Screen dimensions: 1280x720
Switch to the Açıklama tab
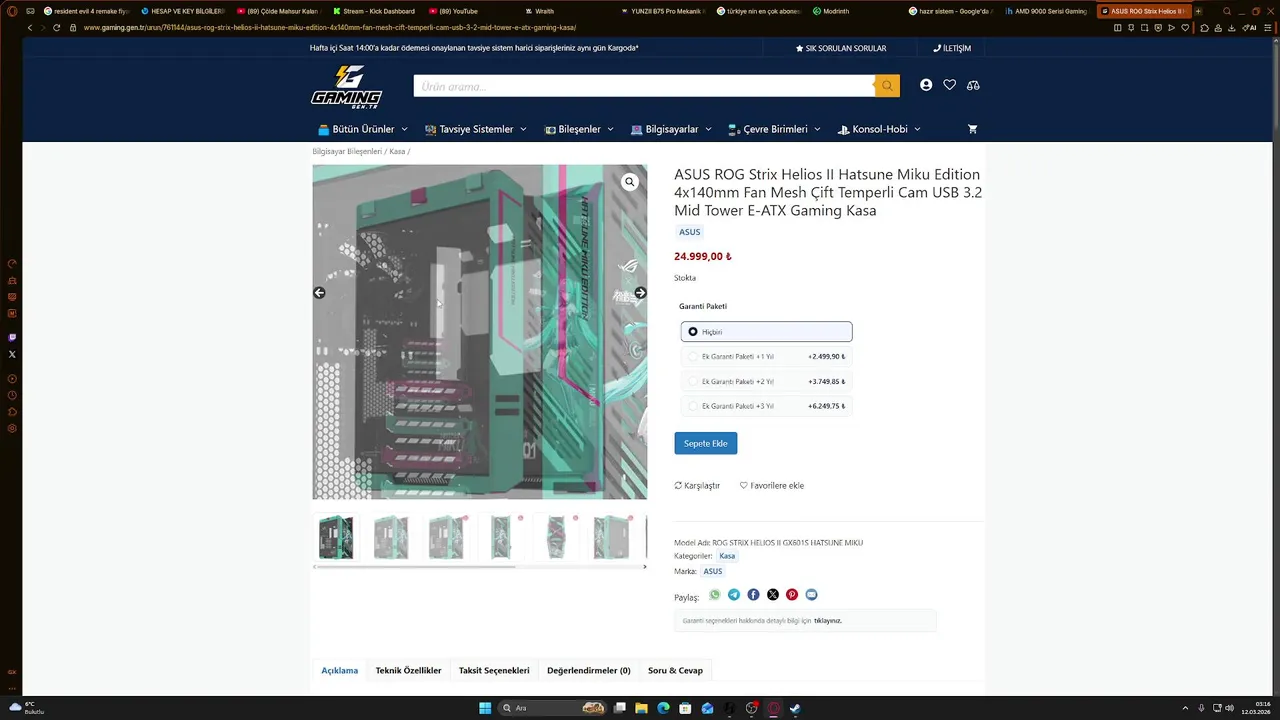point(340,670)
